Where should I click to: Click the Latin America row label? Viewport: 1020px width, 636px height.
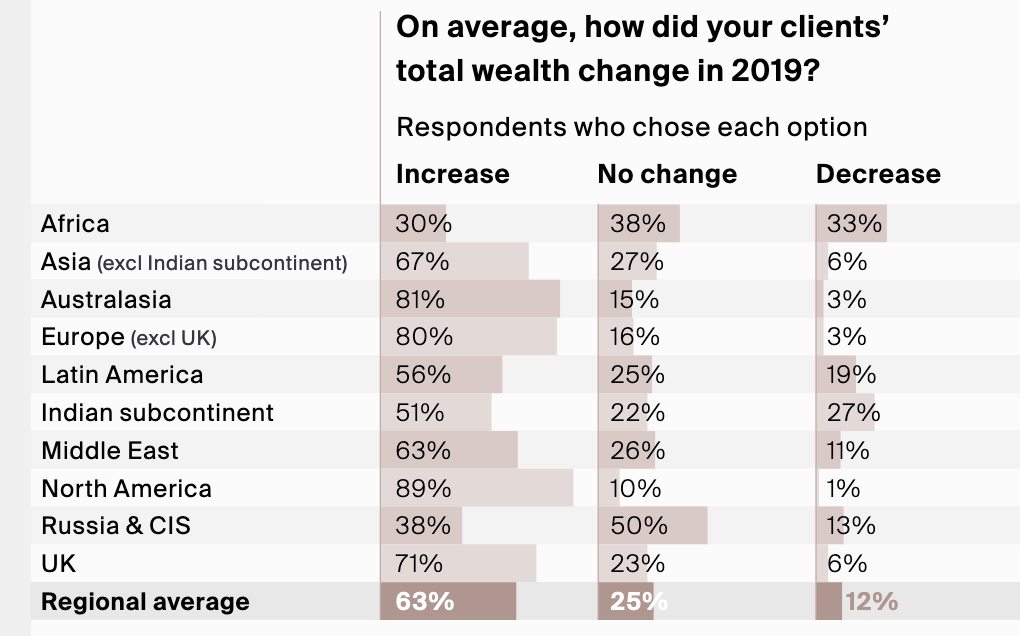122,375
